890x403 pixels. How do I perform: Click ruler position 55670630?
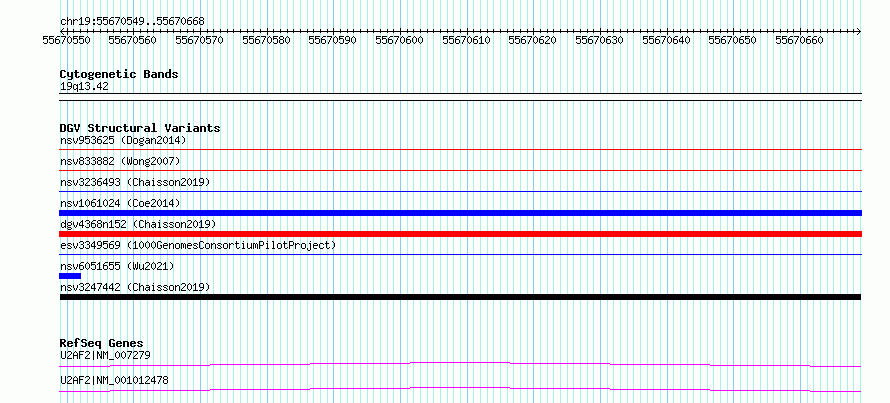tap(599, 40)
